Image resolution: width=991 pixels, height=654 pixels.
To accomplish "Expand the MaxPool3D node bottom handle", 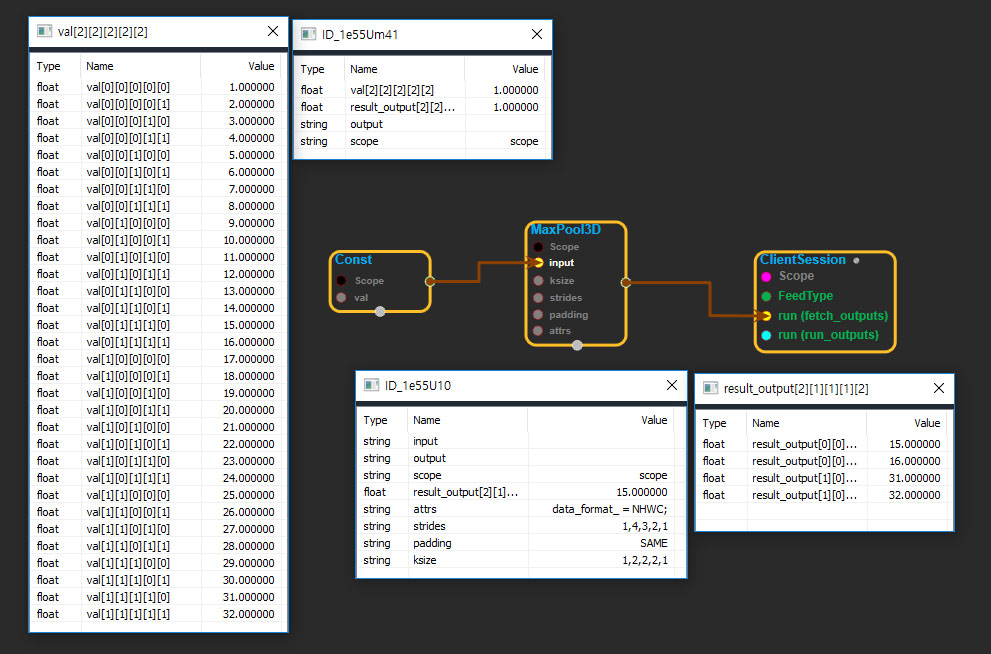I will 577,346.
